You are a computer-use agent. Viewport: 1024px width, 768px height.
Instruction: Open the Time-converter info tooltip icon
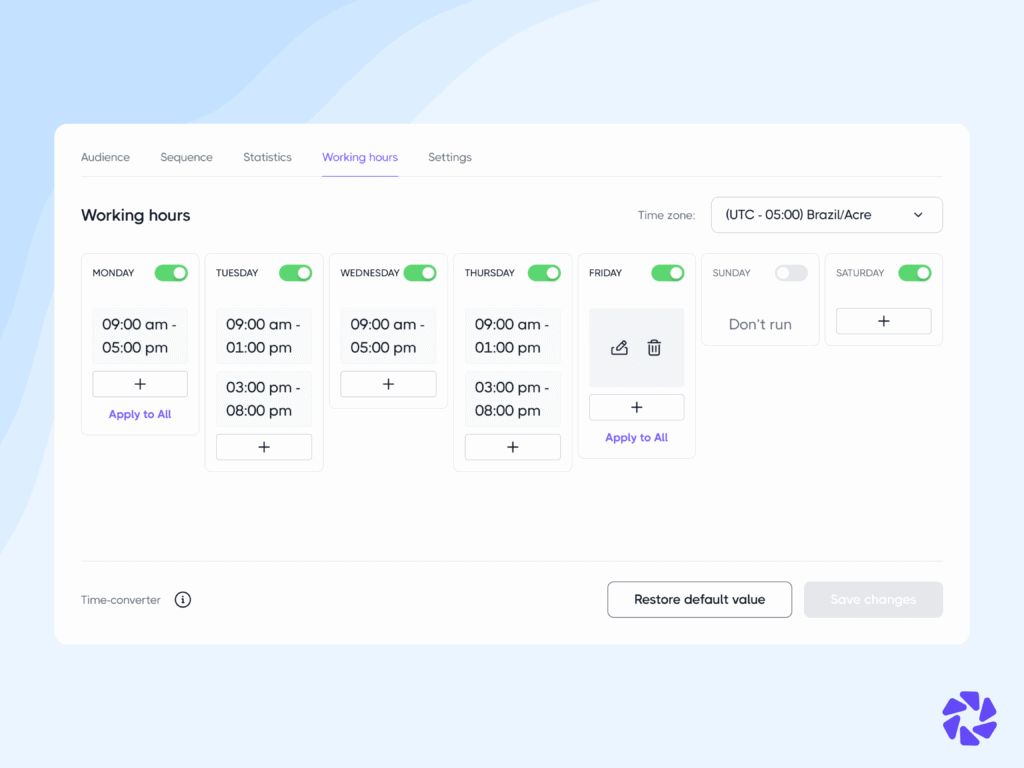(x=182, y=599)
